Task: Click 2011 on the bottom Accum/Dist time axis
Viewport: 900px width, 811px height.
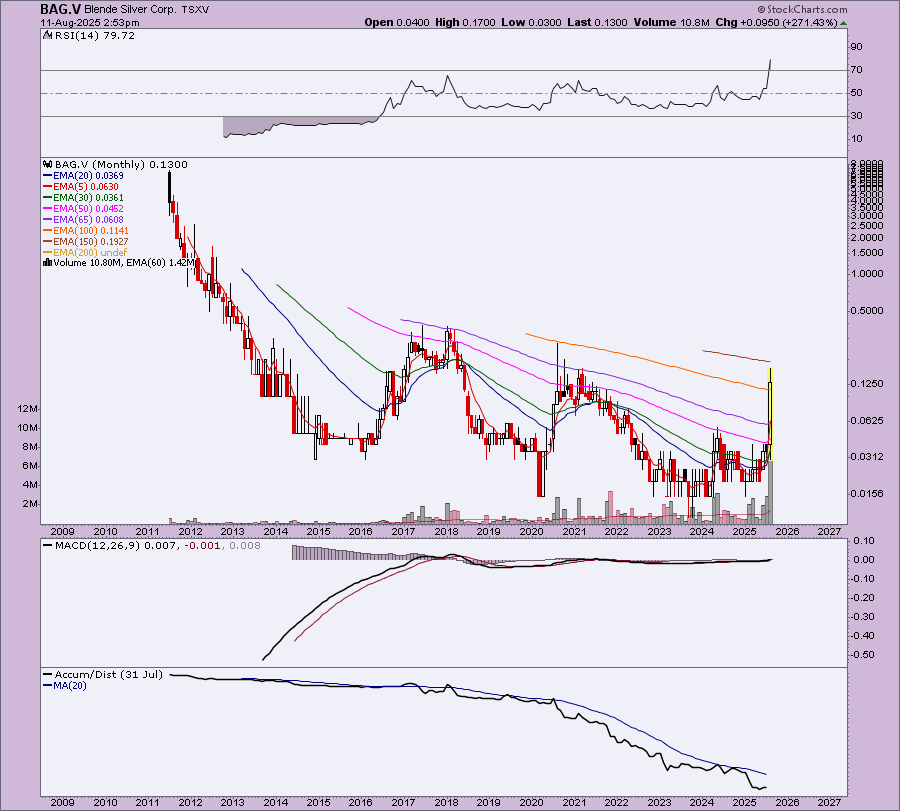Action: (x=148, y=802)
